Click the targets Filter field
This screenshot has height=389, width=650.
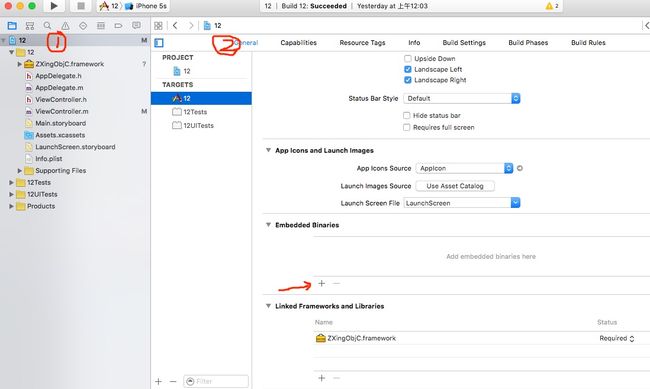216,382
